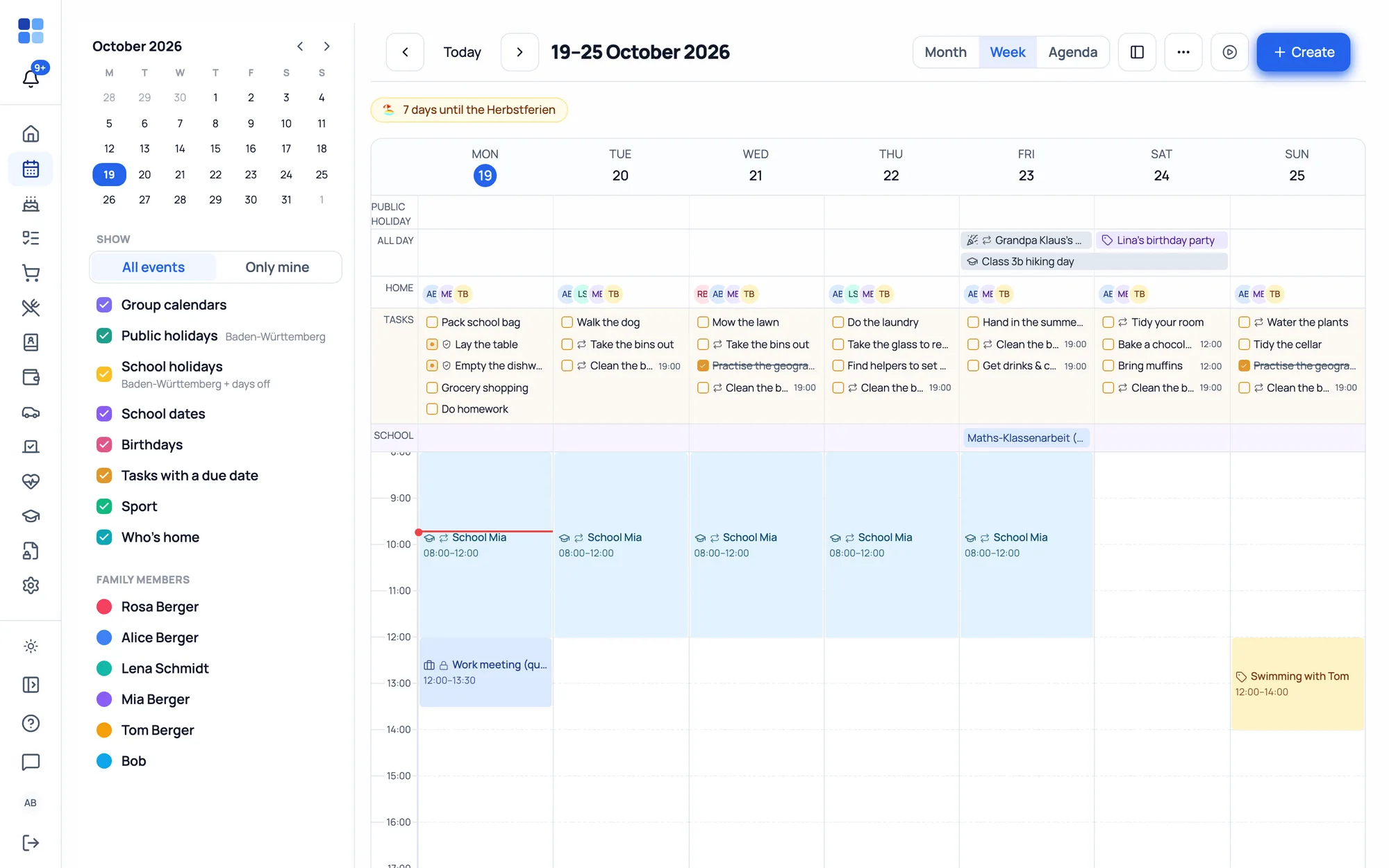The image size is (1389, 868).
Task: Click the play slideshow button
Action: (1229, 52)
